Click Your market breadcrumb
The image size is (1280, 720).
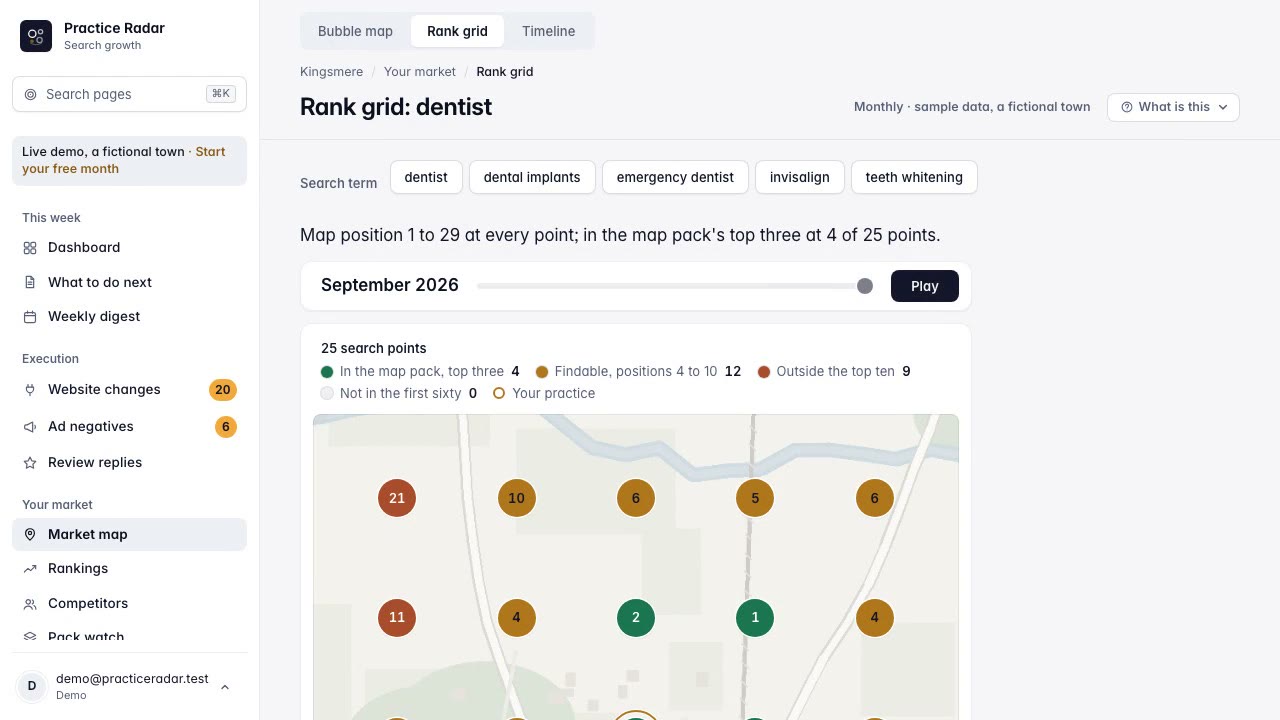(420, 72)
